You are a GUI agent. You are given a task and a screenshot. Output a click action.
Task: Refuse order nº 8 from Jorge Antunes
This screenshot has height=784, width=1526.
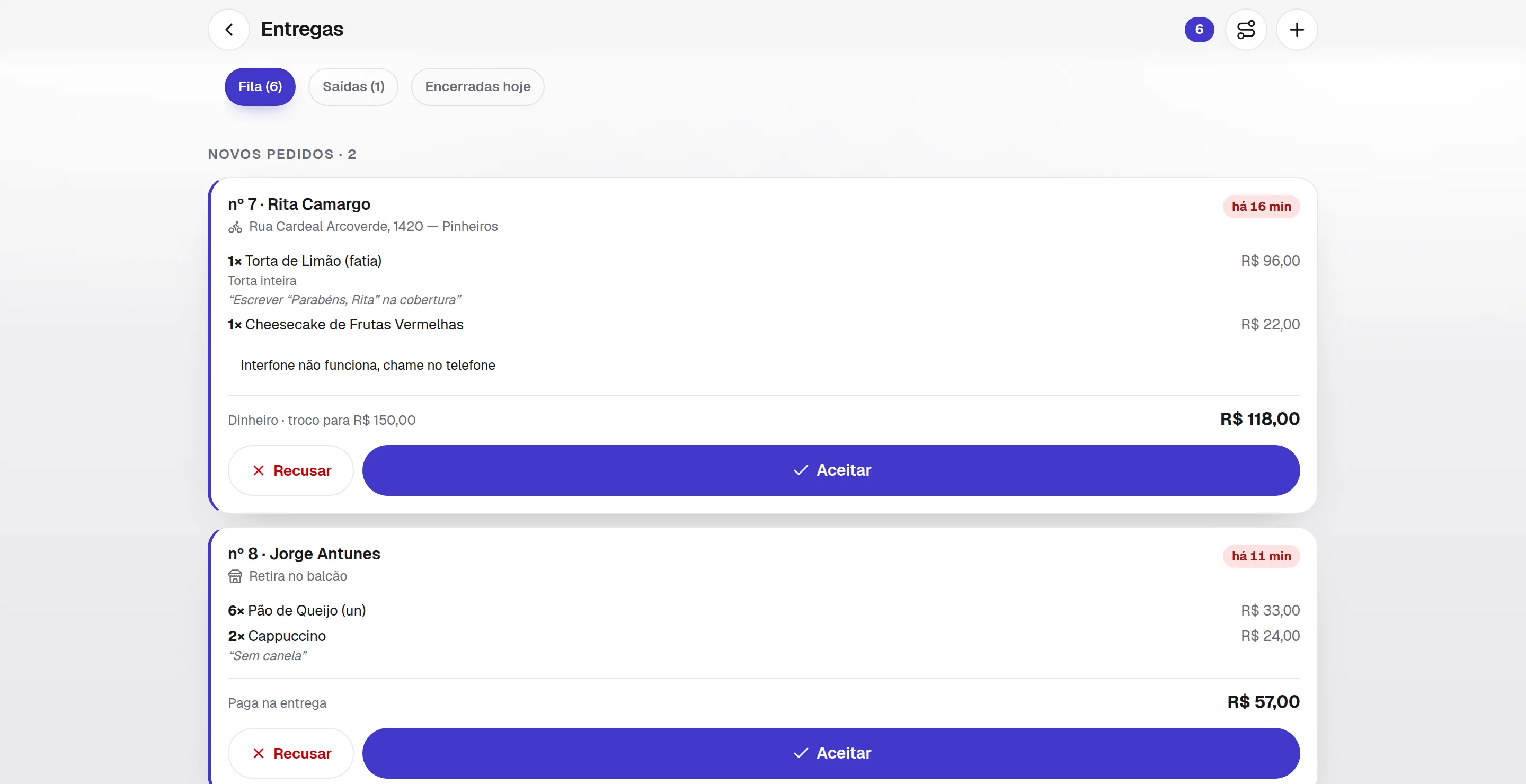[291, 753]
